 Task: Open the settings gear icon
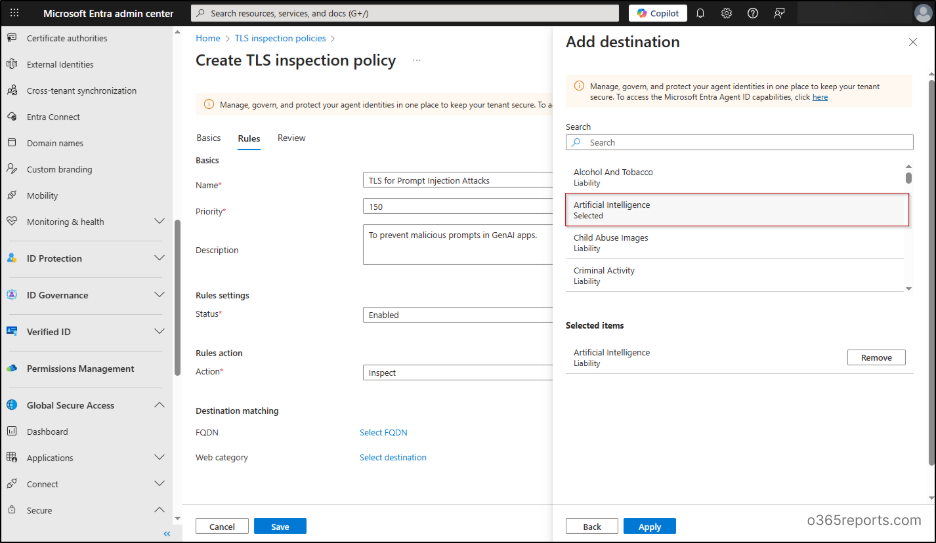pos(726,13)
